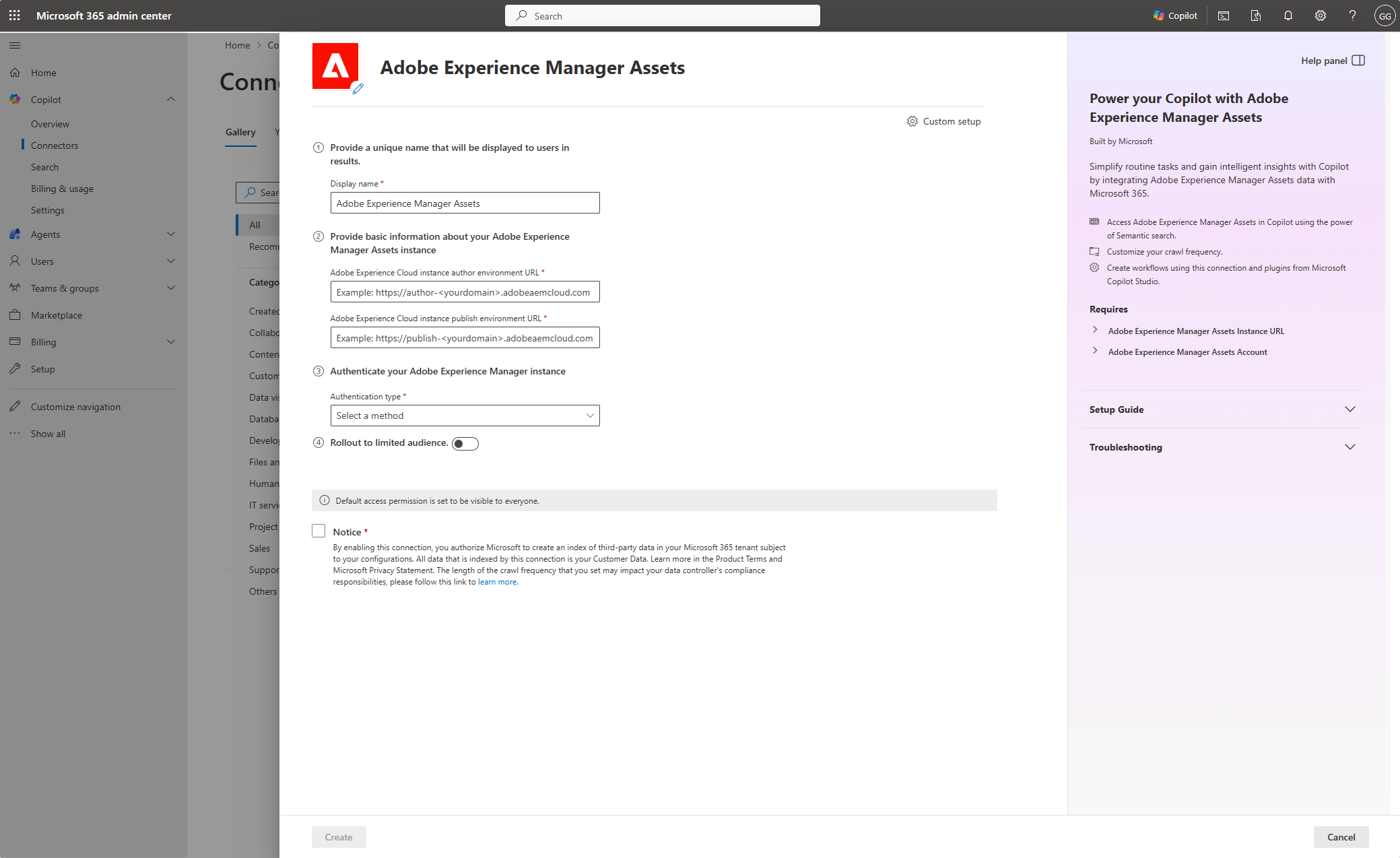Viewport: 1400px width, 858px height.
Task: Toggle the Help panel icon
Action: (1358, 61)
